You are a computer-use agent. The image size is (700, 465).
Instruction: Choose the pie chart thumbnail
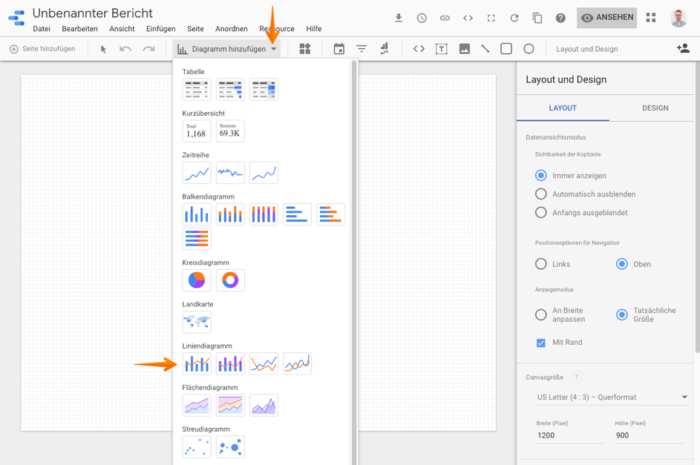pos(196,280)
